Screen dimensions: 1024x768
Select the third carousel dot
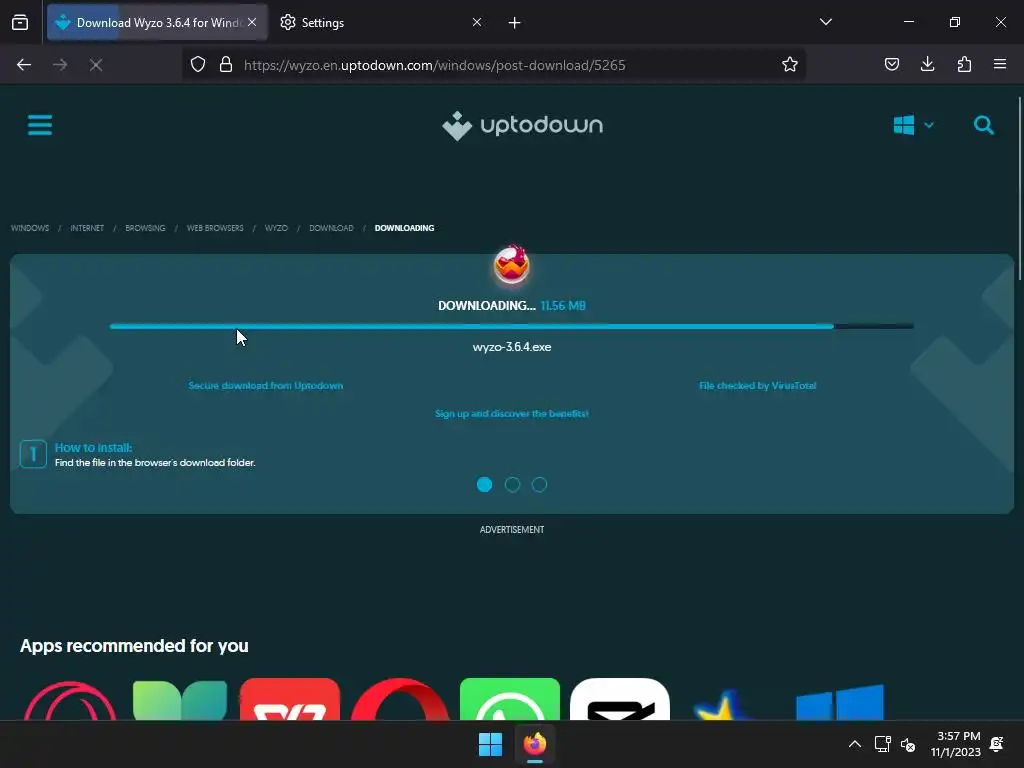pyautogui.click(x=539, y=485)
